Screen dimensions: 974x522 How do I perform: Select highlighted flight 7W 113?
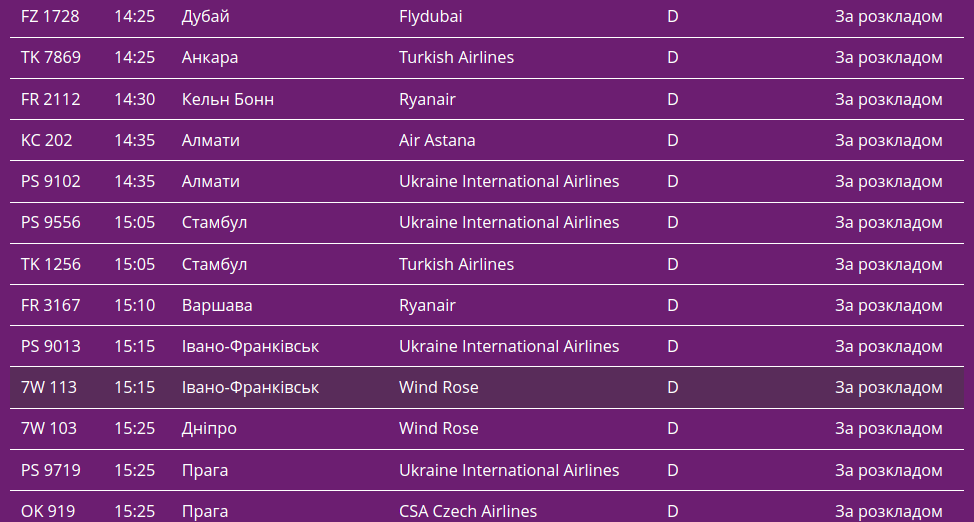tap(49, 387)
